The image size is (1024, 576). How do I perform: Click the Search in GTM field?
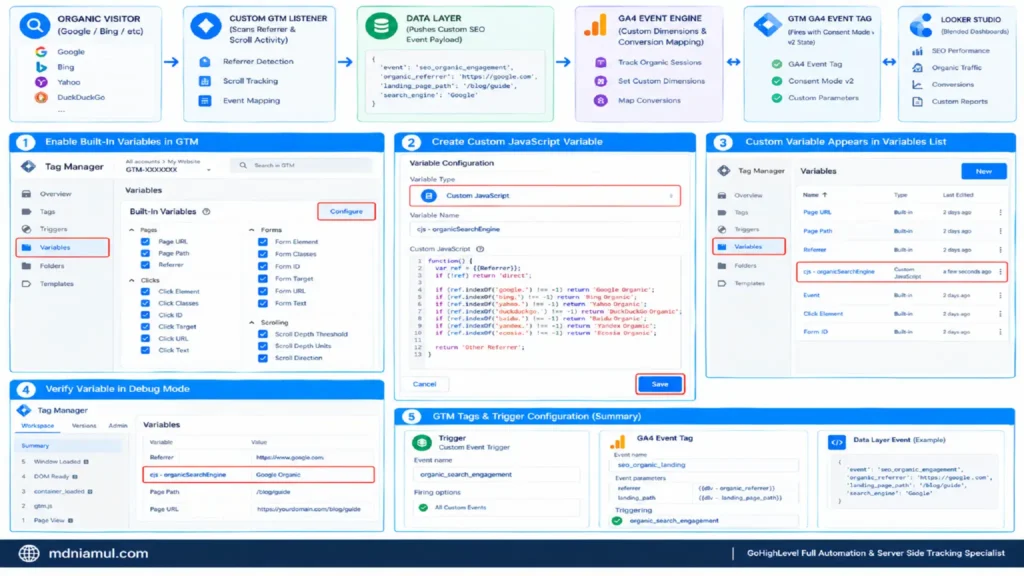302,166
